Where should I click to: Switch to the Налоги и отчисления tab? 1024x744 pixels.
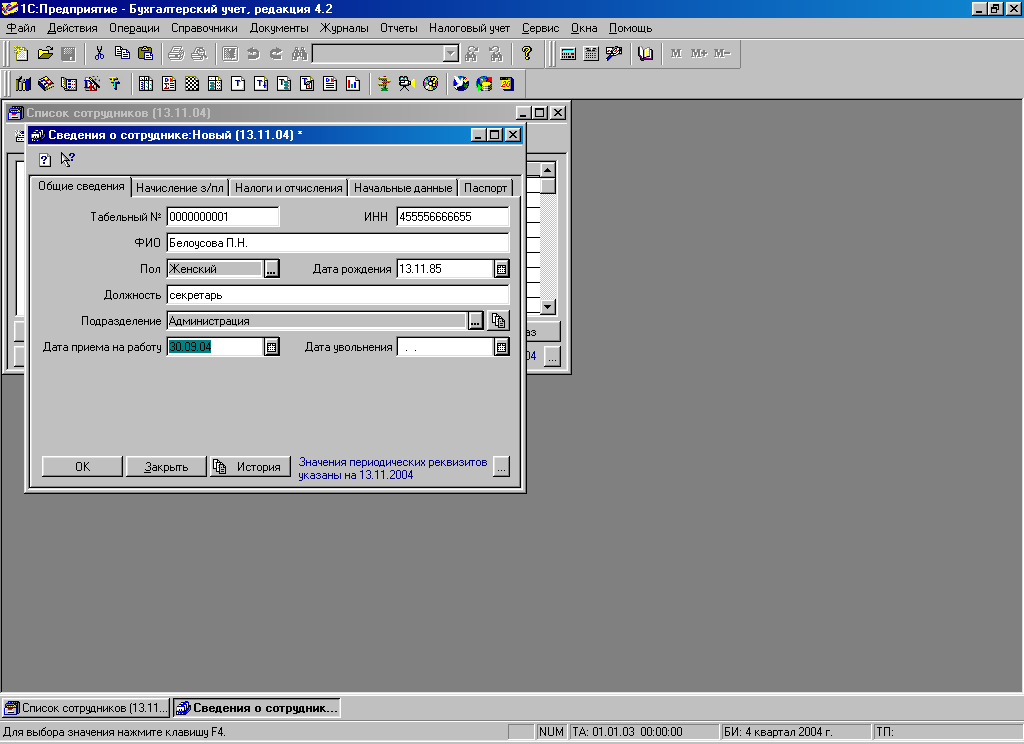pos(289,188)
